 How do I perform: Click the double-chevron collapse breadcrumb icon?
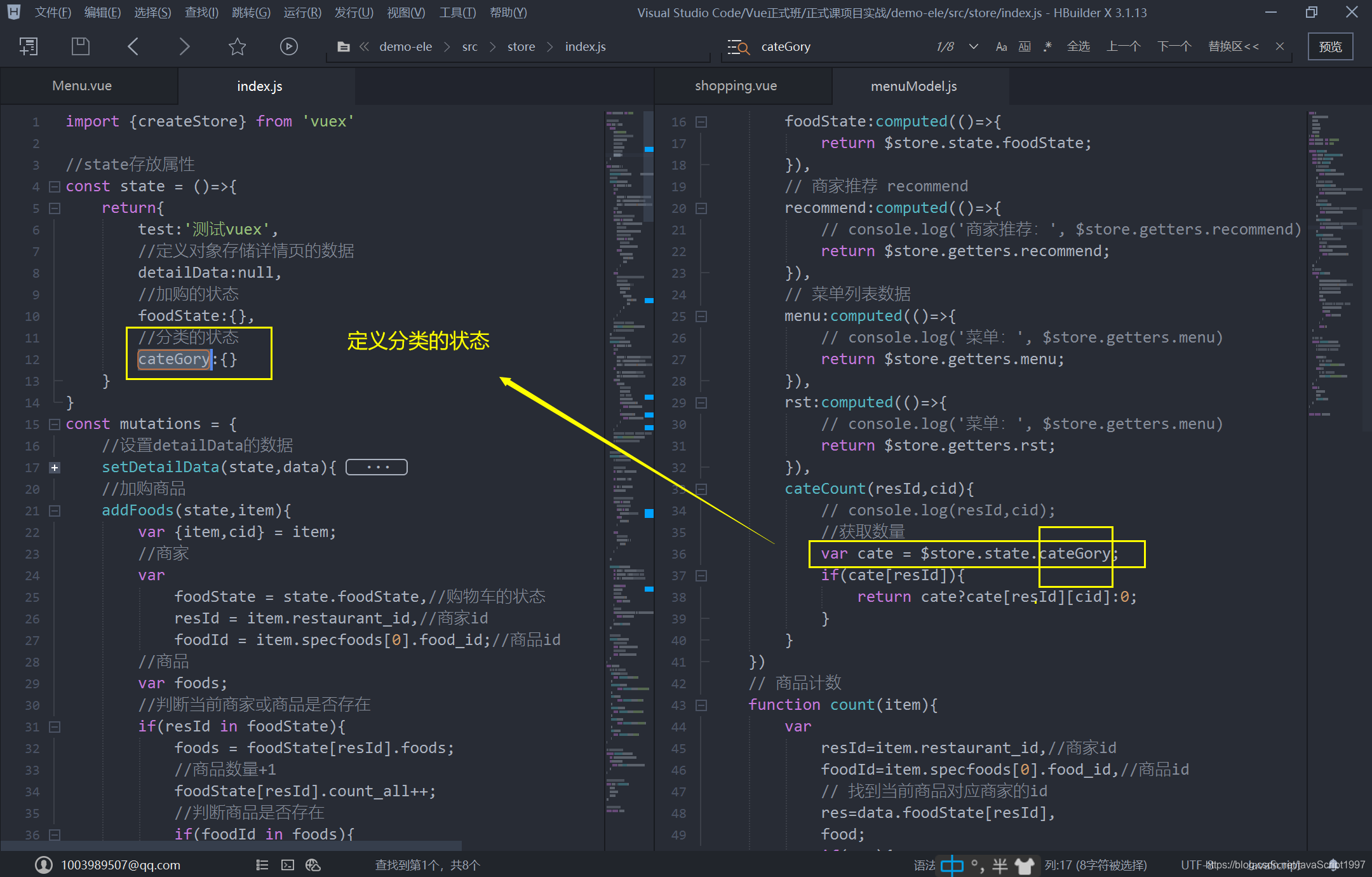pyautogui.click(x=364, y=47)
